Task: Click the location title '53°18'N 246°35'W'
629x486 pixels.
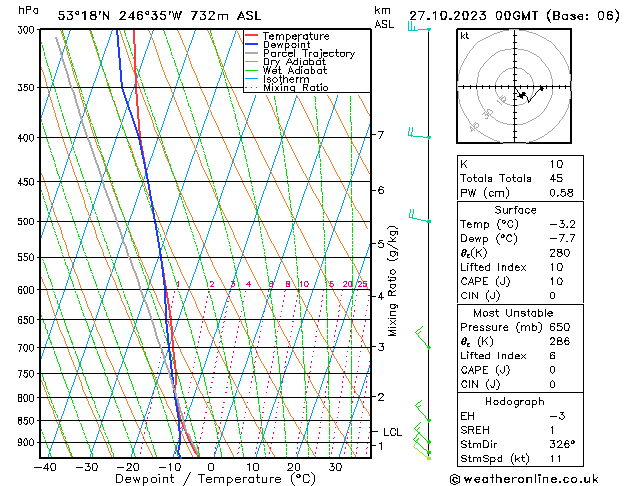Action: point(120,16)
